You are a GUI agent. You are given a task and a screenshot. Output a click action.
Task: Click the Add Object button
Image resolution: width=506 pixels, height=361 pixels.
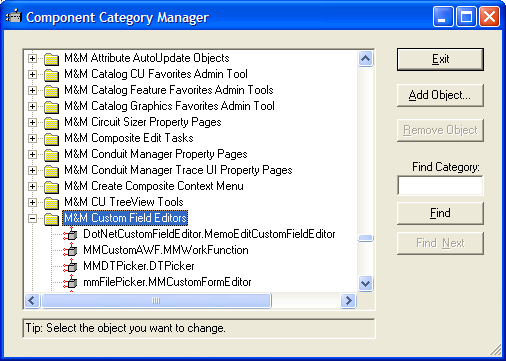tap(440, 95)
